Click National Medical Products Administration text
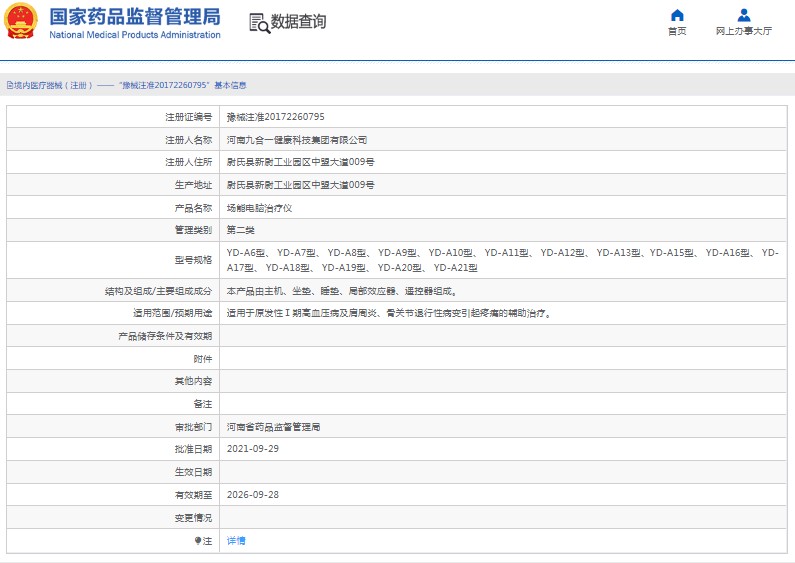795x563 pixels. coord(135,35)
